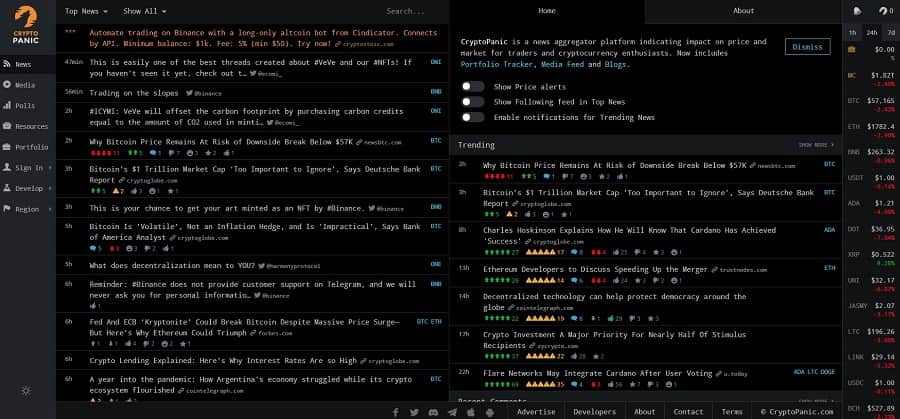Expand the Sign In sidebar menu
The image size is (900, 419).
click(28, 168)
